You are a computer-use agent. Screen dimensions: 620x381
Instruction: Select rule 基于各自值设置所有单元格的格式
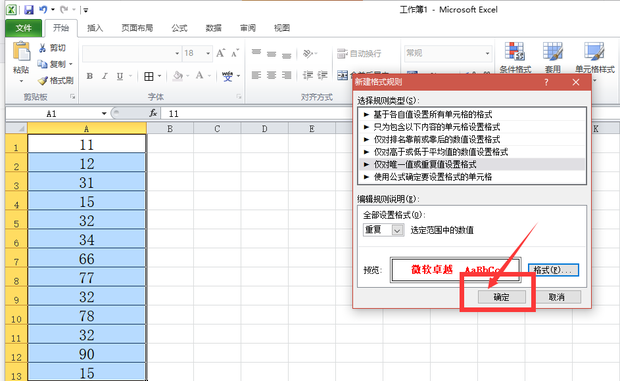(x=472, y=115)
